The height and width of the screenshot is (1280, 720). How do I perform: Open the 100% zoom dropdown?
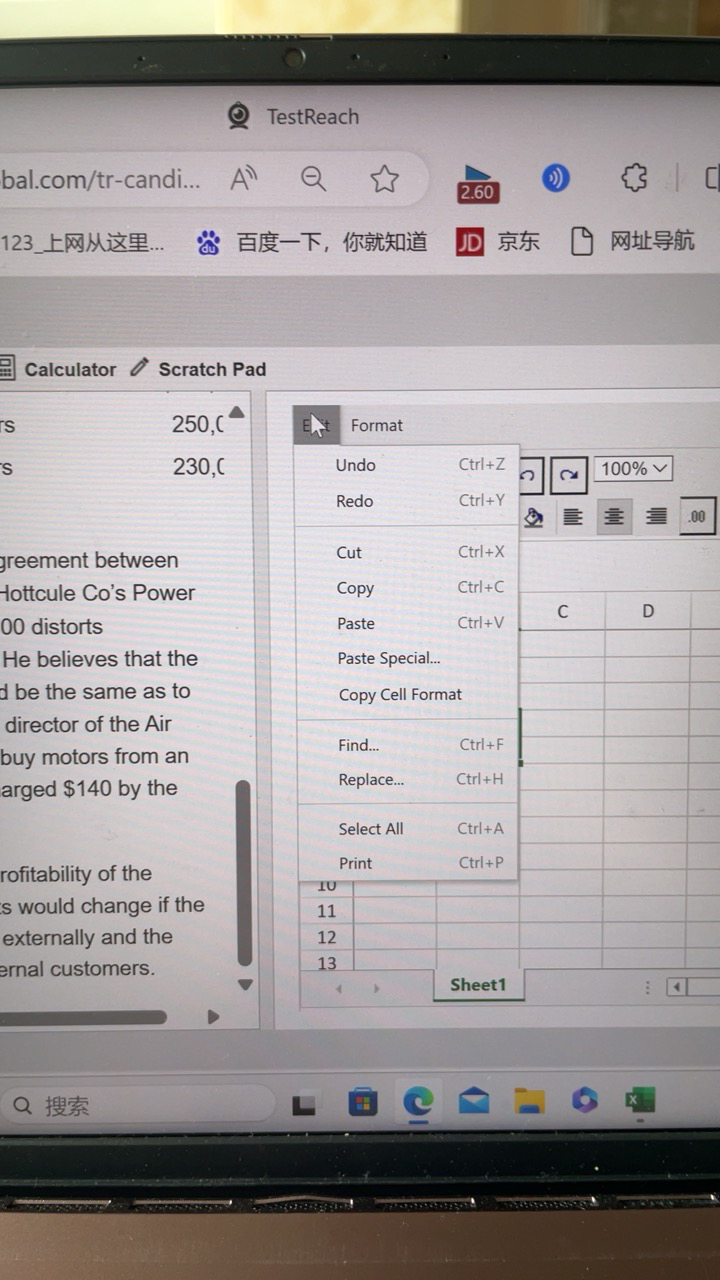click(633, 468)
